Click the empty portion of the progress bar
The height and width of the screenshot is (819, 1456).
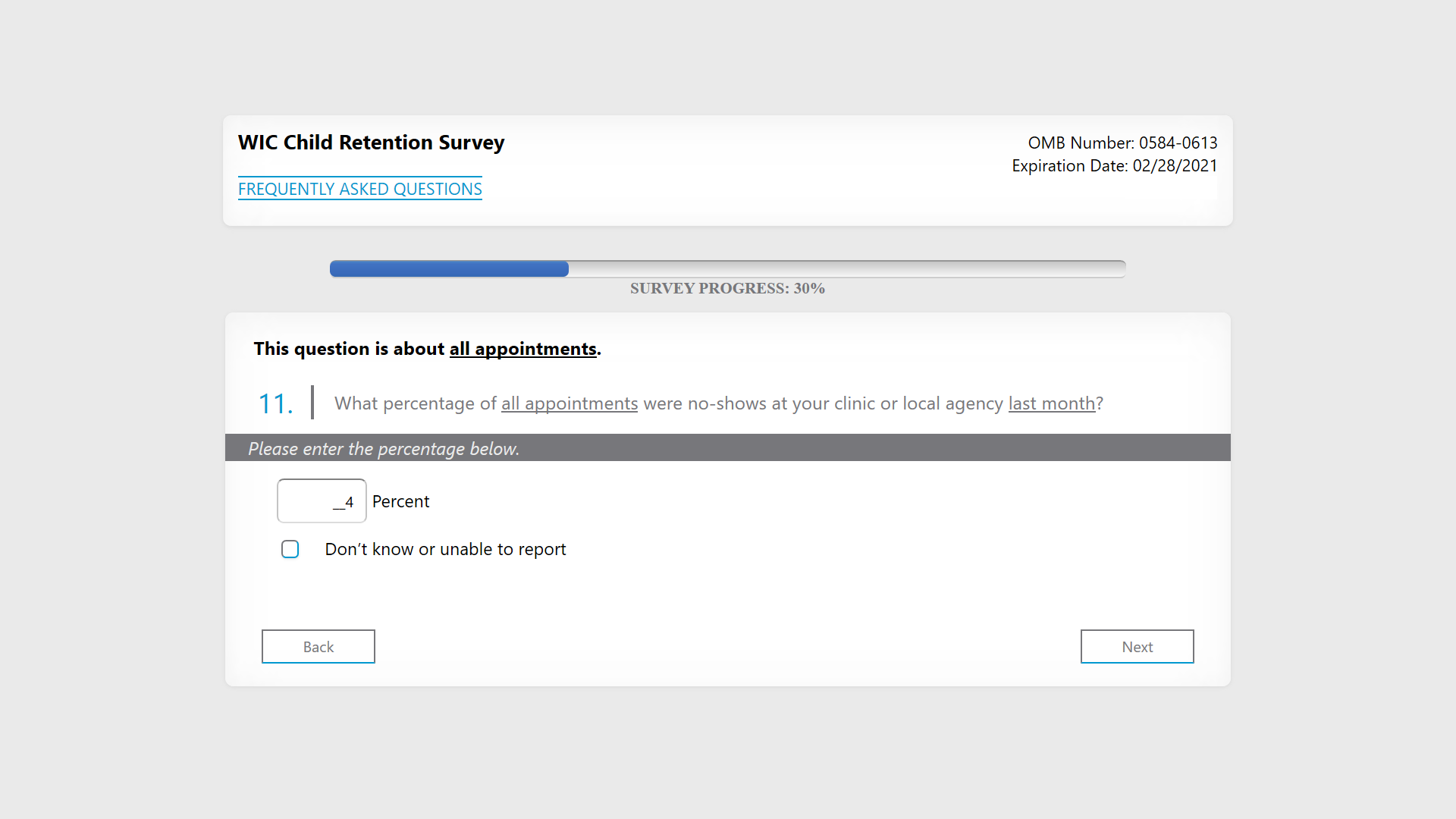846,268
